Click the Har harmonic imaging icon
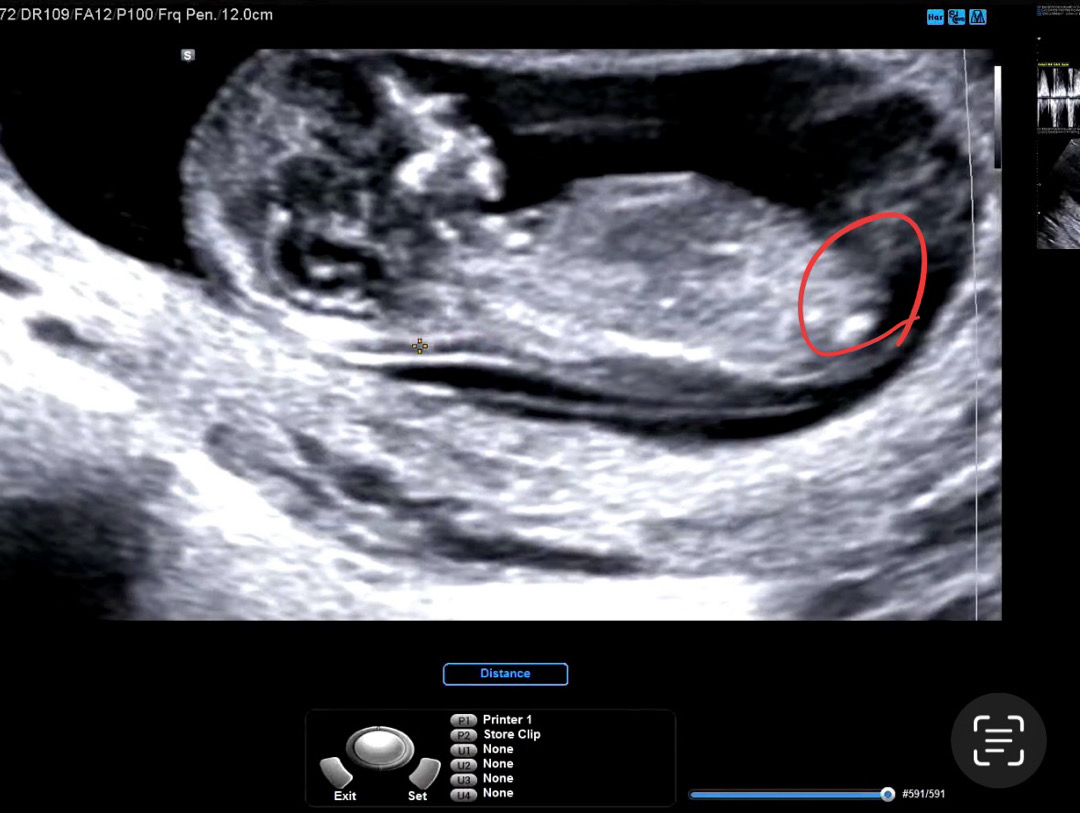 935,17
